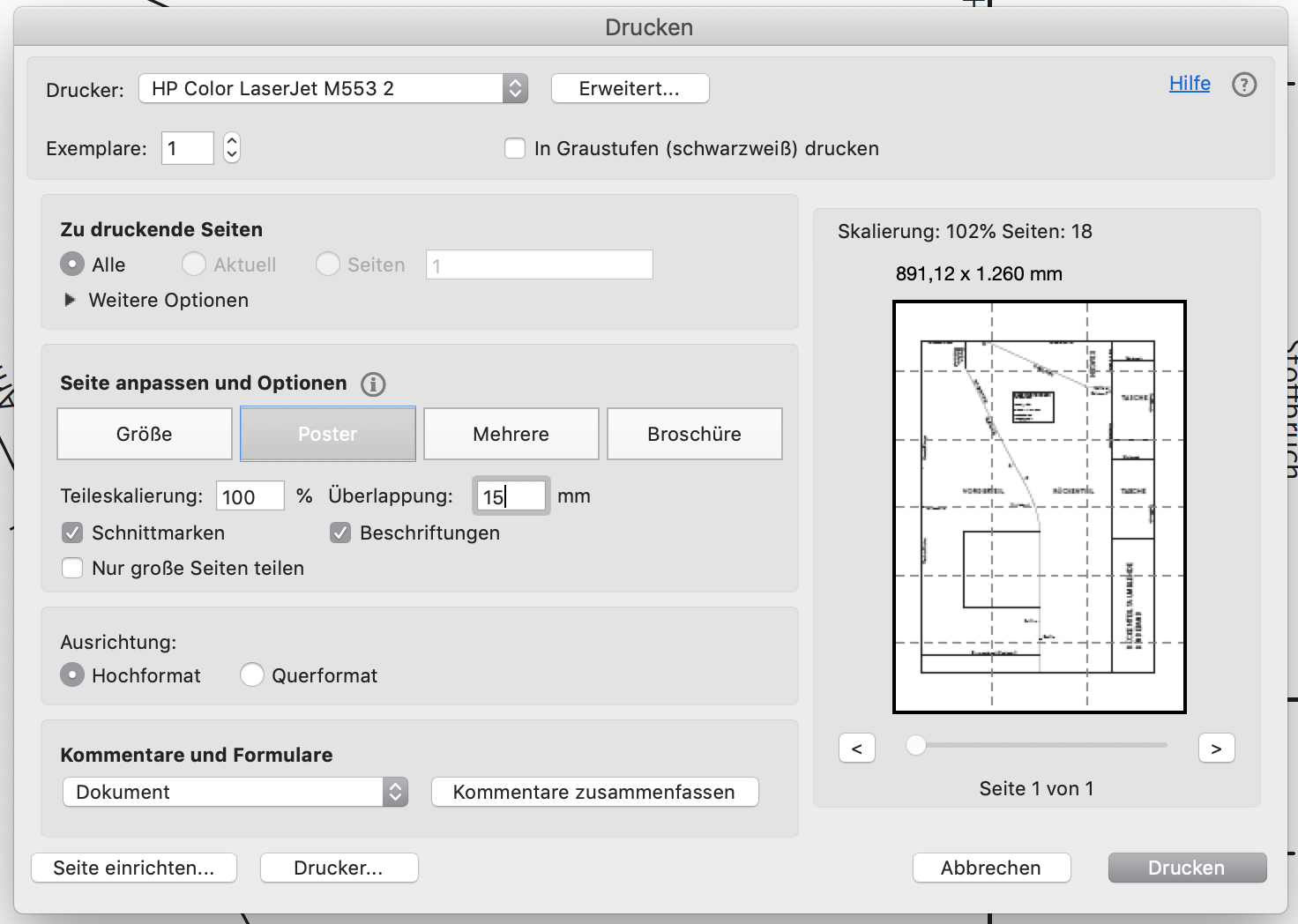
Task: Select the Aktuell radio button
Action: tap(194, 265)
